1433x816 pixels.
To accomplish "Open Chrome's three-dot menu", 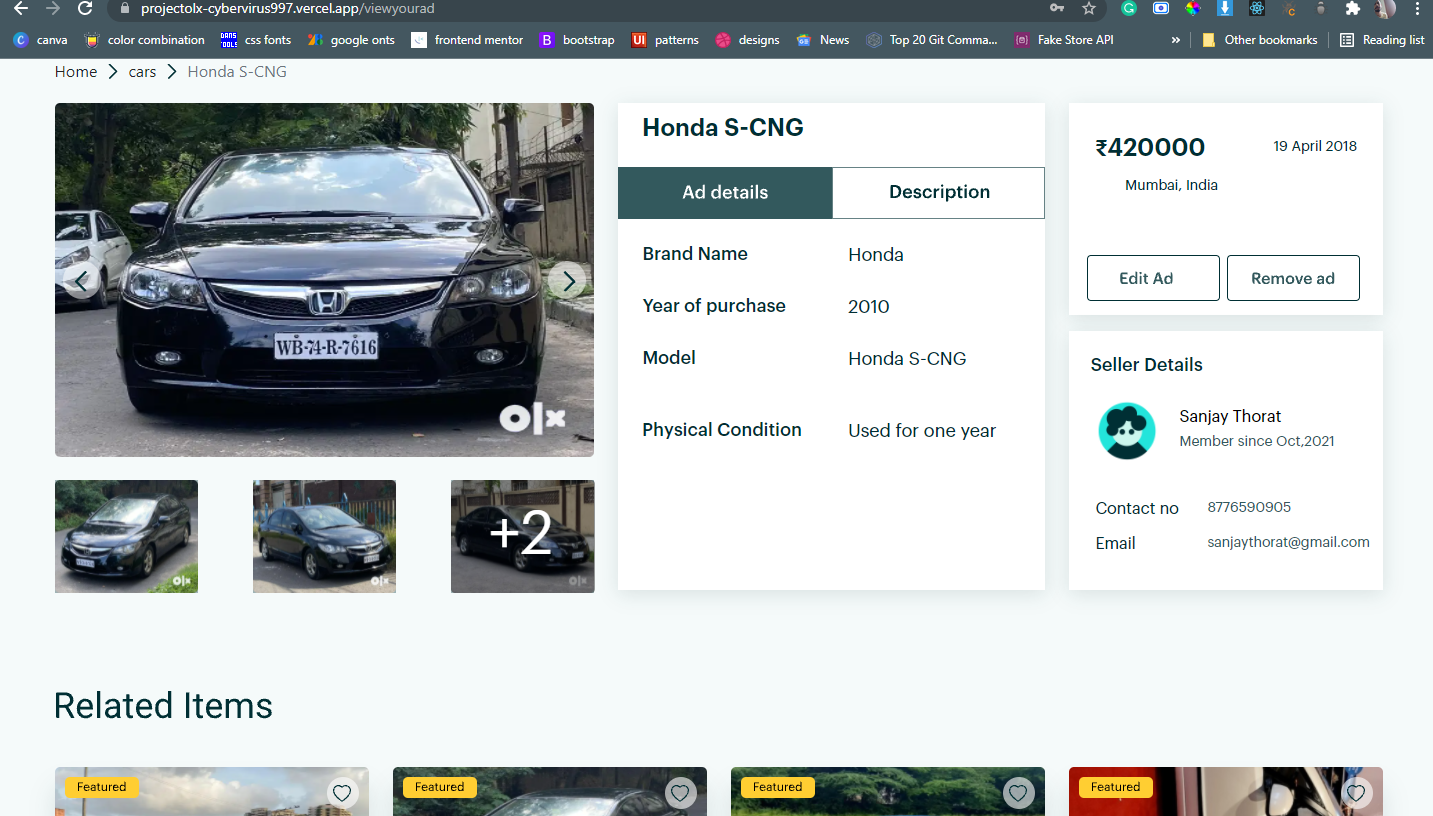I will tap(1417, 8).
